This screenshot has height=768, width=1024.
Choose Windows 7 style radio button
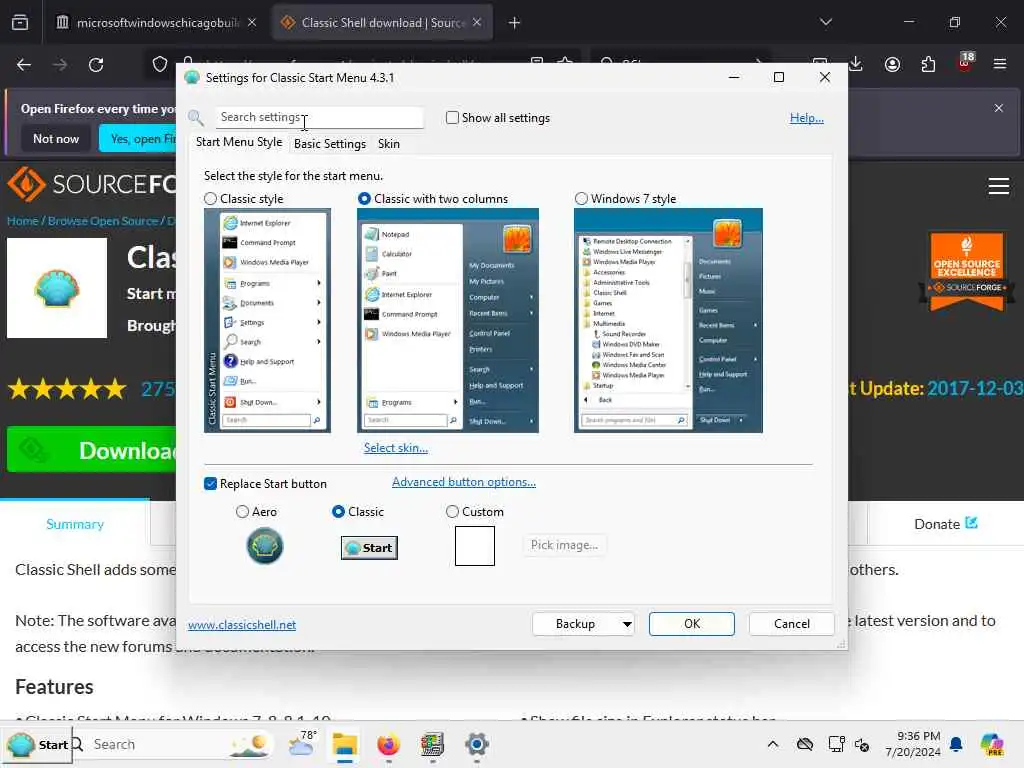[x=581, y=199]
